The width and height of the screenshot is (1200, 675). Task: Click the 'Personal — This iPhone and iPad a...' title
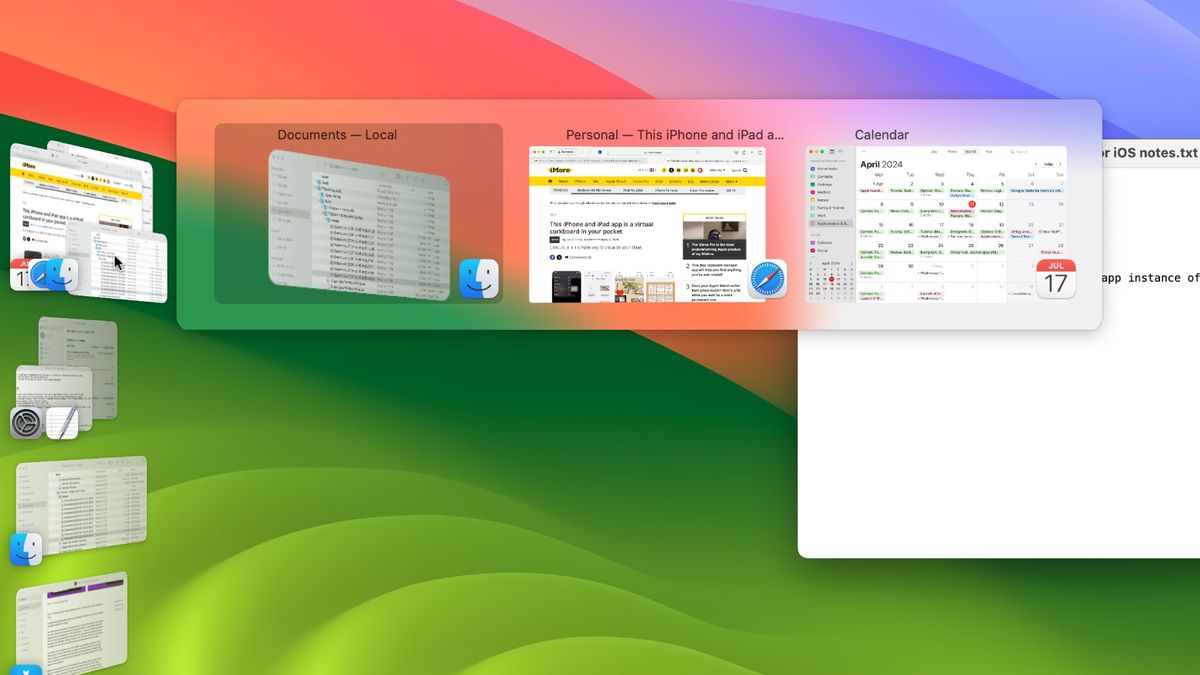point(676,135)
